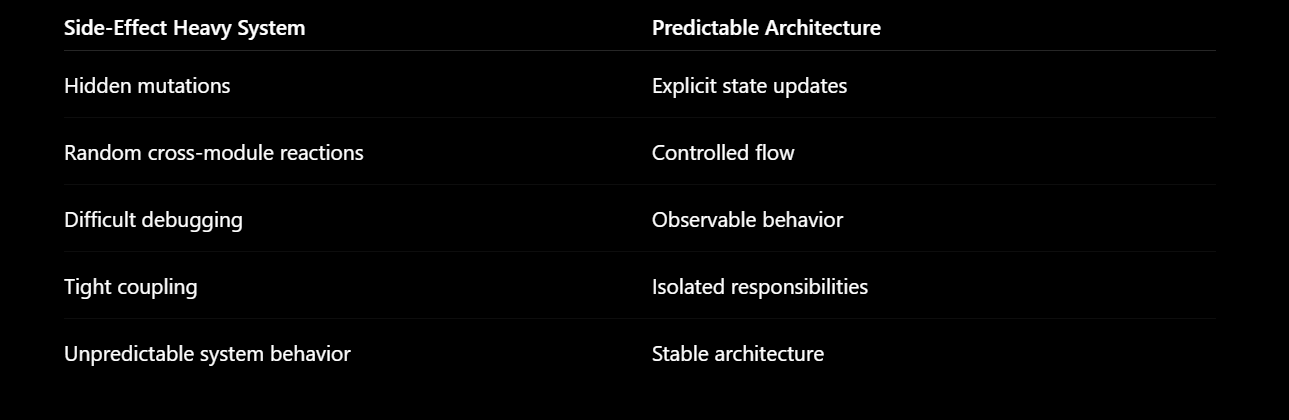Click the 'Side-Effect Heavy System' column header
This screenshot has height=420, width=1289.
click(x=184, y=28)
